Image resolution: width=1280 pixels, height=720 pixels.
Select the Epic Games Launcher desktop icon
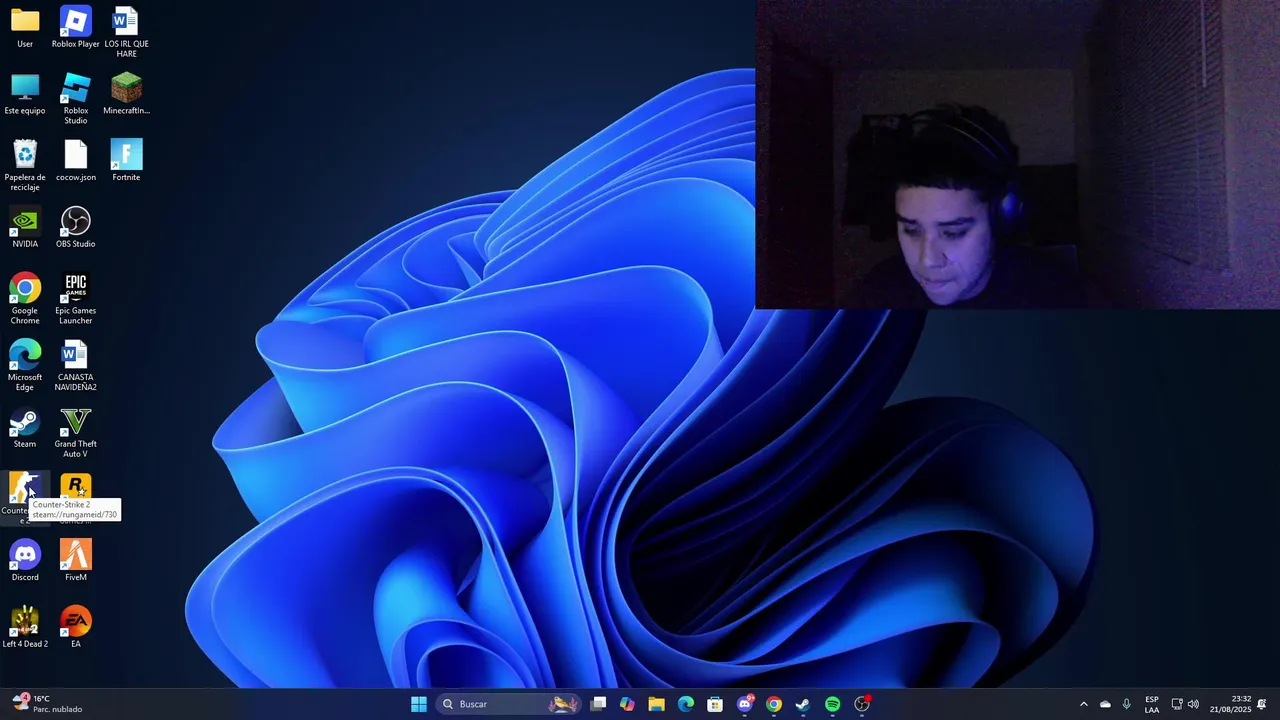(76, 299)
